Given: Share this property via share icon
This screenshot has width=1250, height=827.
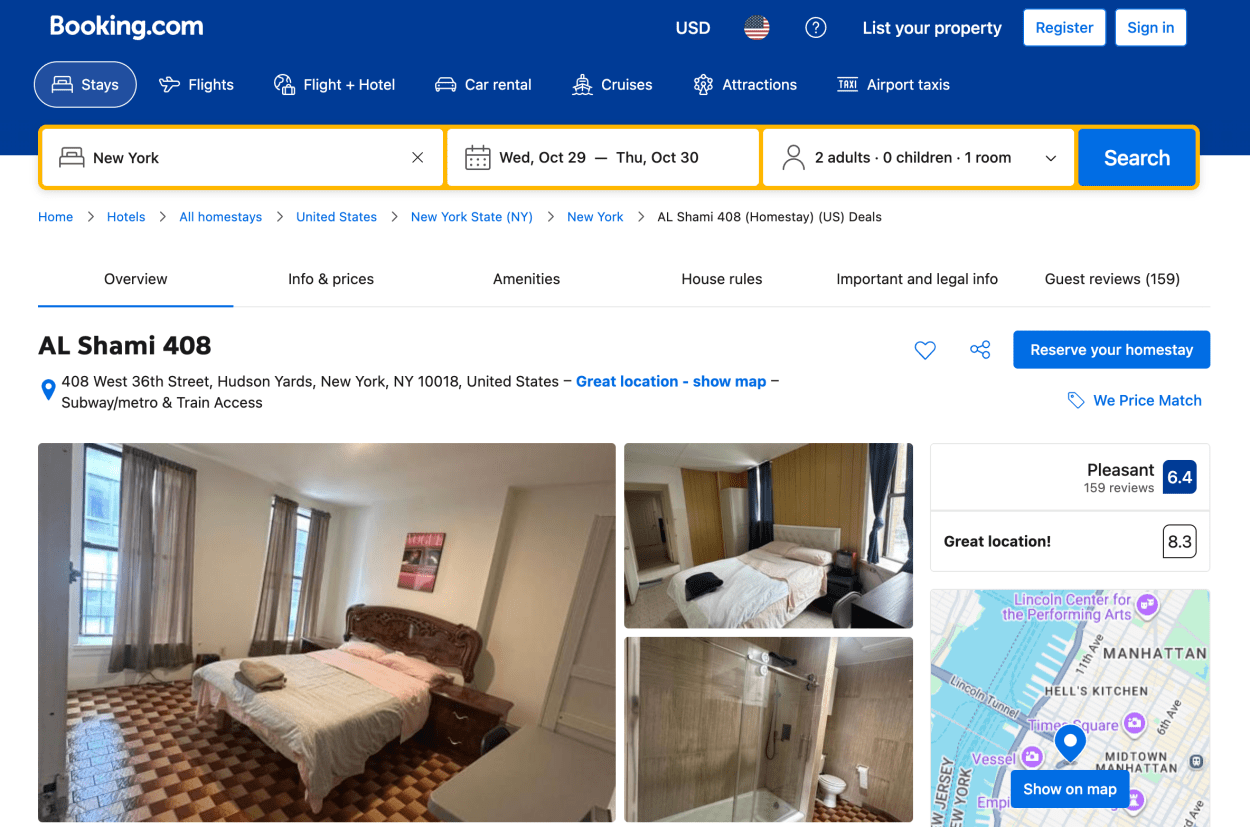Looking at the screenshot, I should pos(980,350).
